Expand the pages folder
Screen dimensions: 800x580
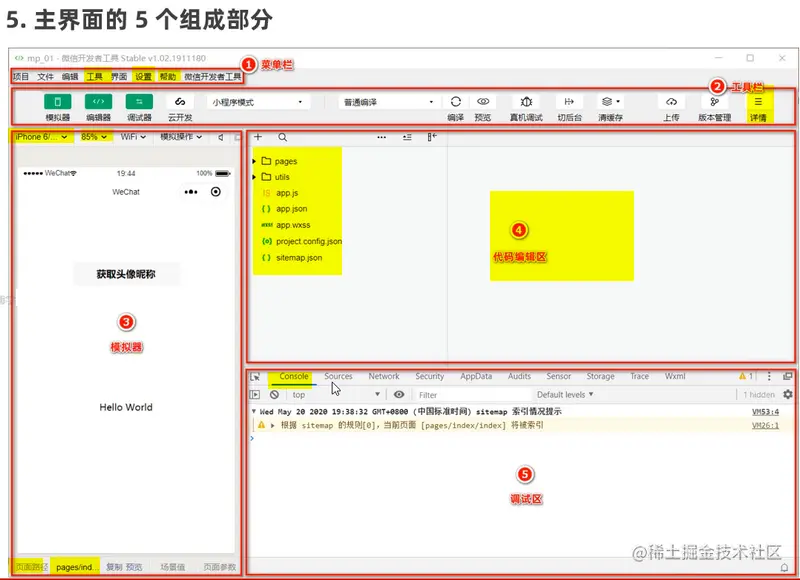[x=280, y=161]
